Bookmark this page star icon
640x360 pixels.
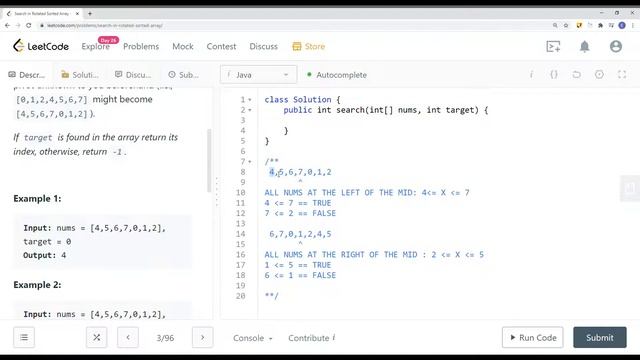pyautogui.click(x=566, y=25)
